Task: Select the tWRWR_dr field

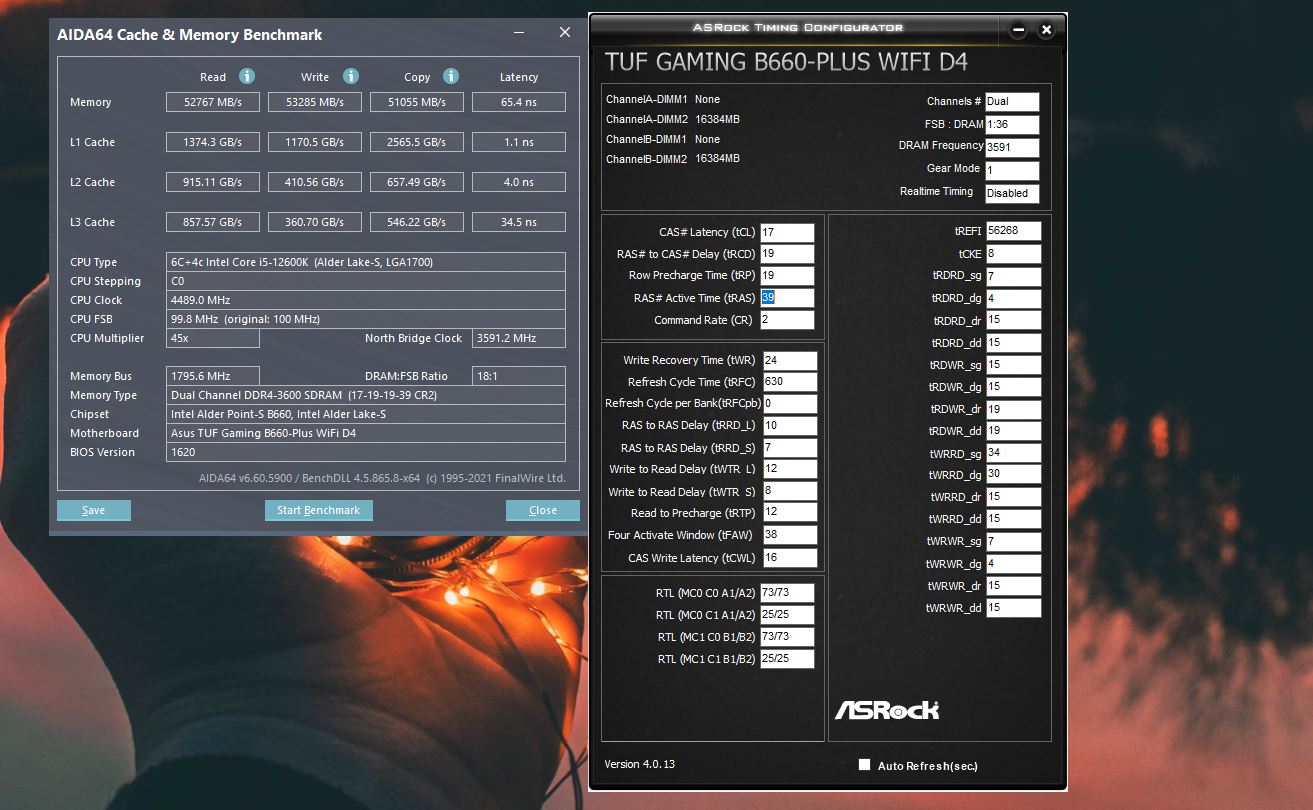Action: point(1014,586)
